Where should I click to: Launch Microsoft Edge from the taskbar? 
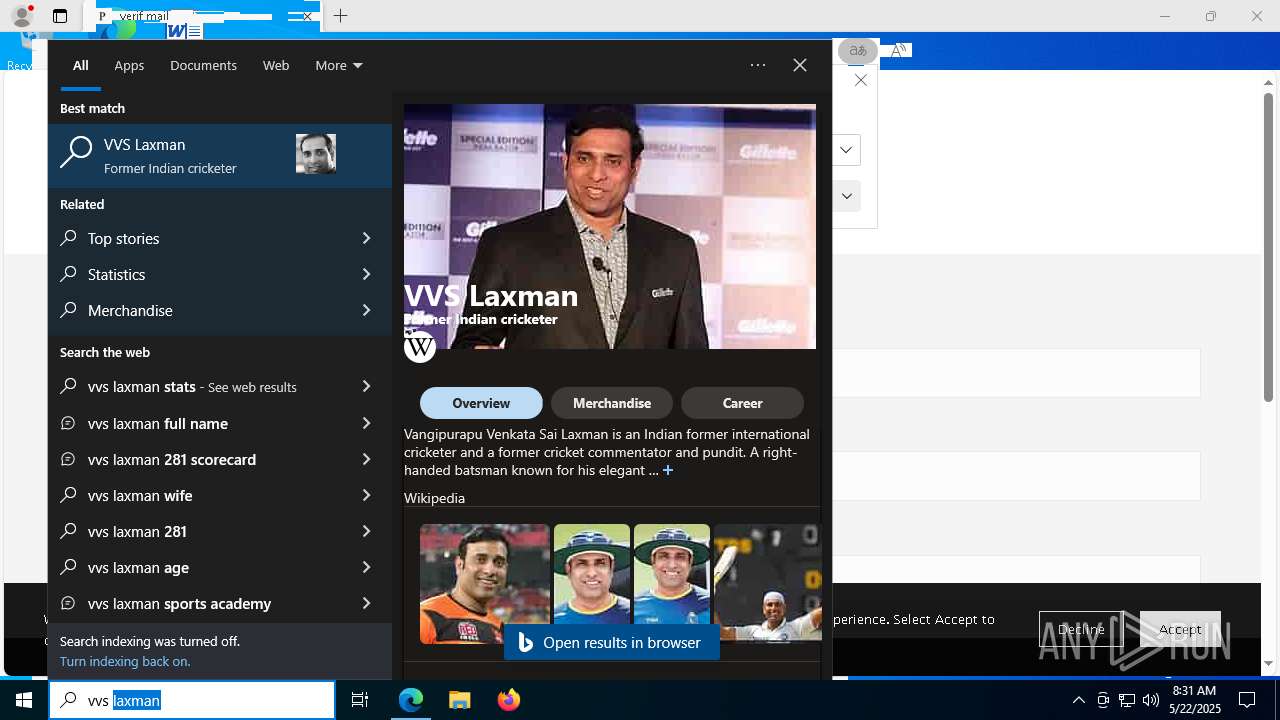pyautogui.click(x=411, y=700)
